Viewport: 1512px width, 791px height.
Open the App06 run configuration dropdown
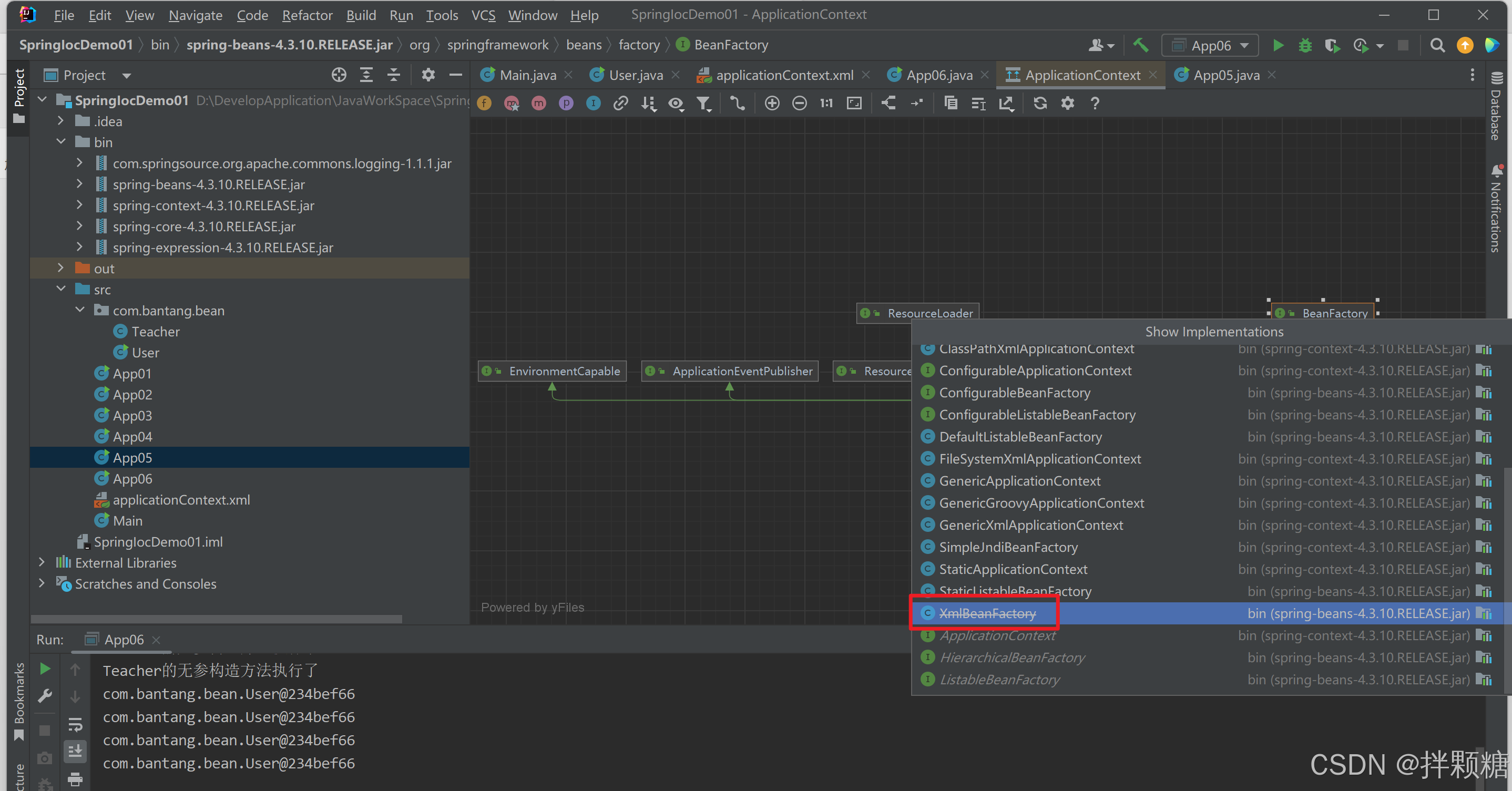pos(1211,45)
